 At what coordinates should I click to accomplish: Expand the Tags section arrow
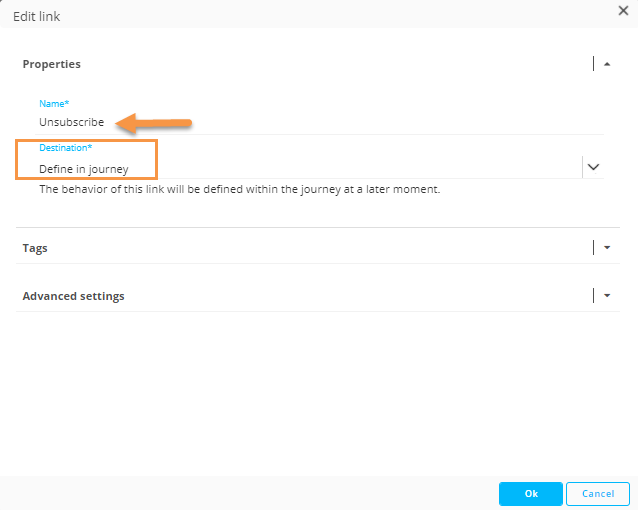tap(607, 248)
